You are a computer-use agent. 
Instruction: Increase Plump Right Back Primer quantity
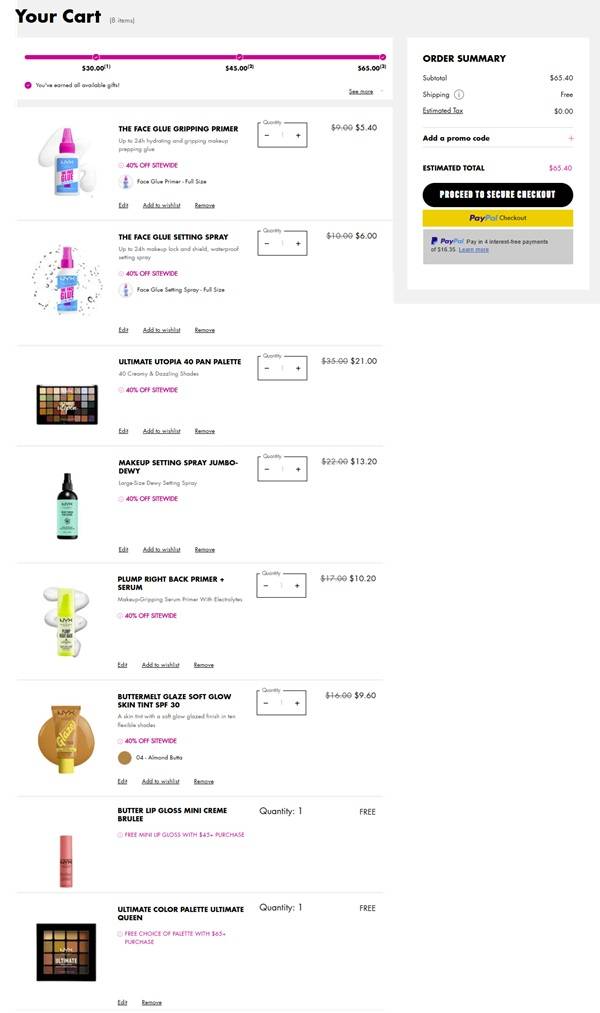[296, 586]
